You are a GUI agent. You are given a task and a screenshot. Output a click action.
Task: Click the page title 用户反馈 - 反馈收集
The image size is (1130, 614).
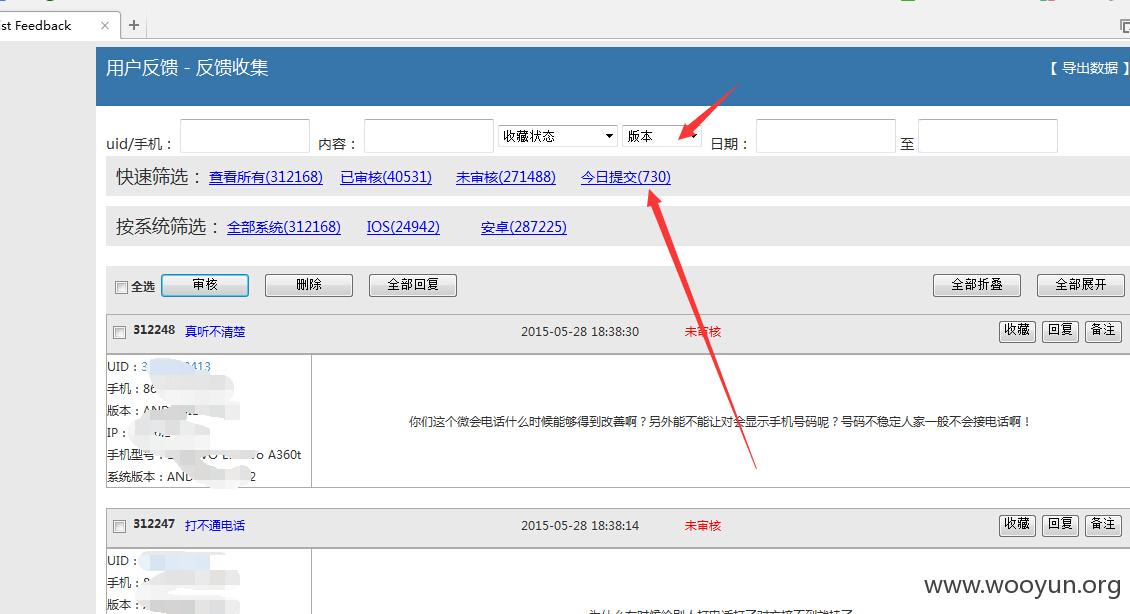187,68
